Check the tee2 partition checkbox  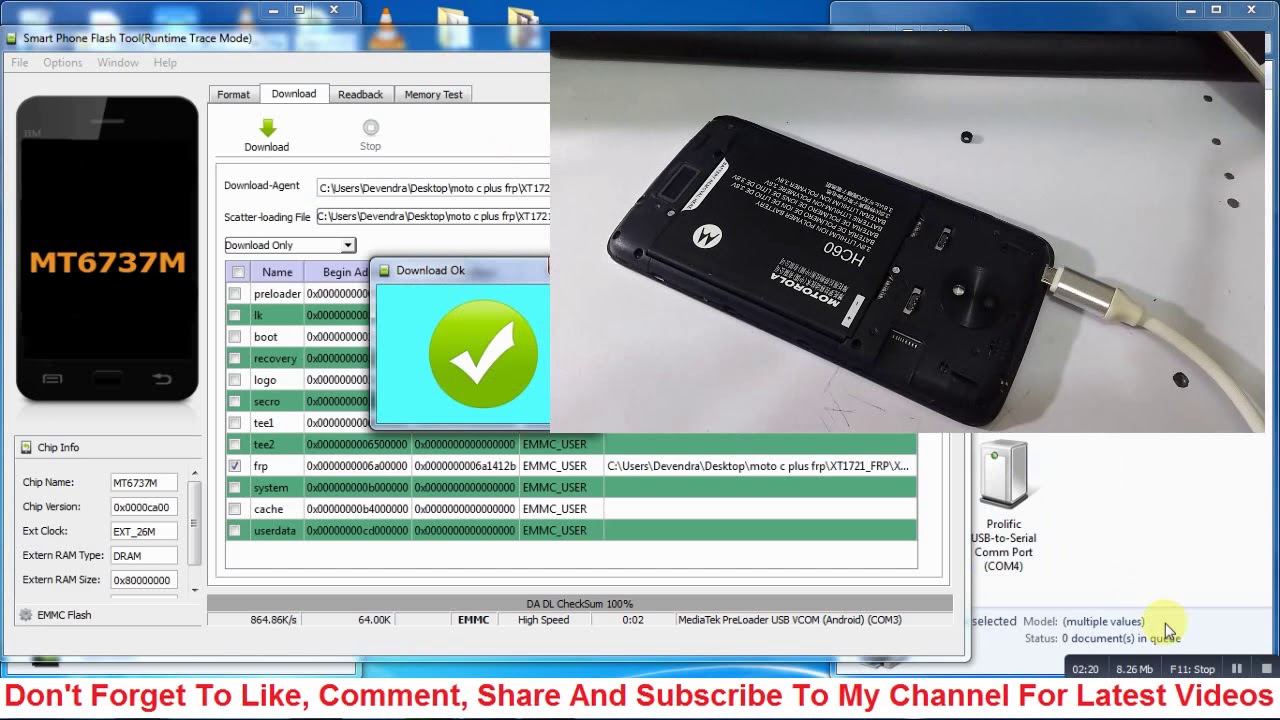pyautogui.click(x=235, y=444)
